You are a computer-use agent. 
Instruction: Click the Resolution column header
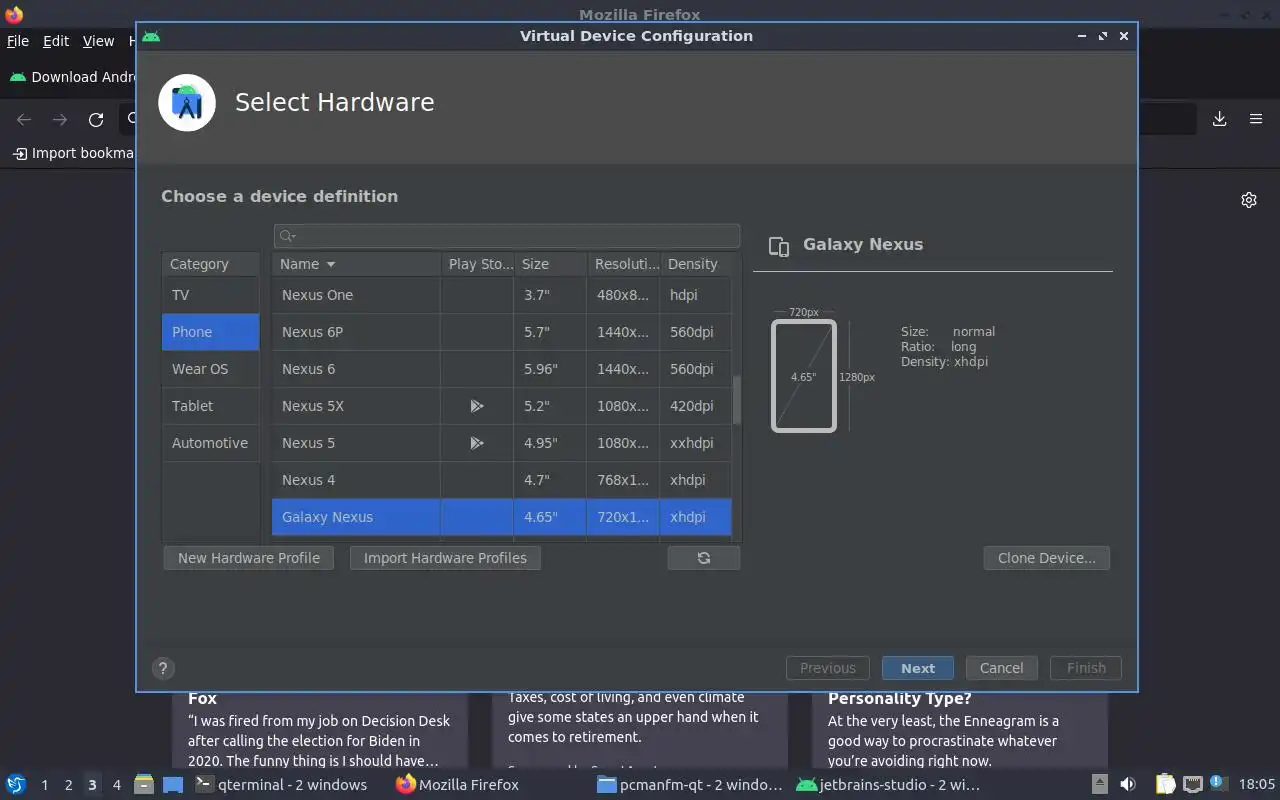[x=624, y=264]
